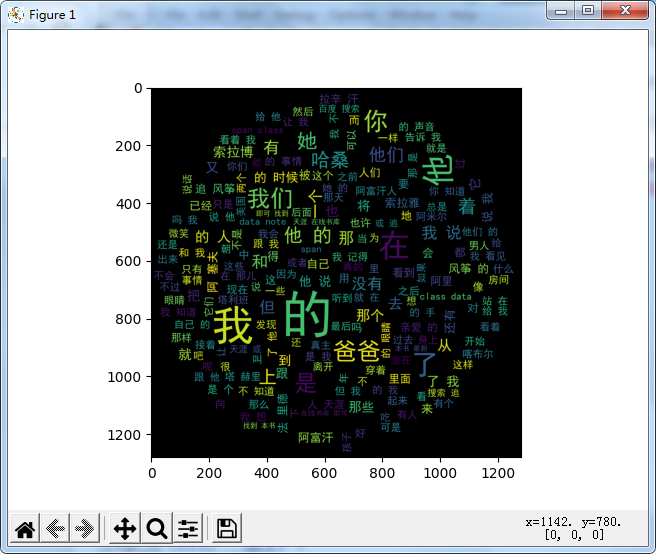Open Configure subplots settings
This screenshot has width=656, height=554.
pyautogui.click(x=188, y=528)
